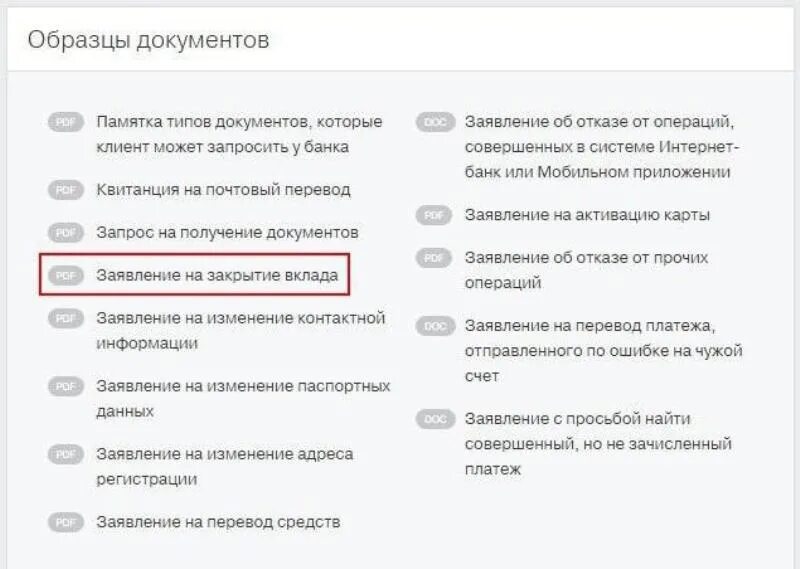Click PDF icon for Запрос на получение документов
Screen dimensions: 800x569
pyautogui.click(x=66, y=232)
